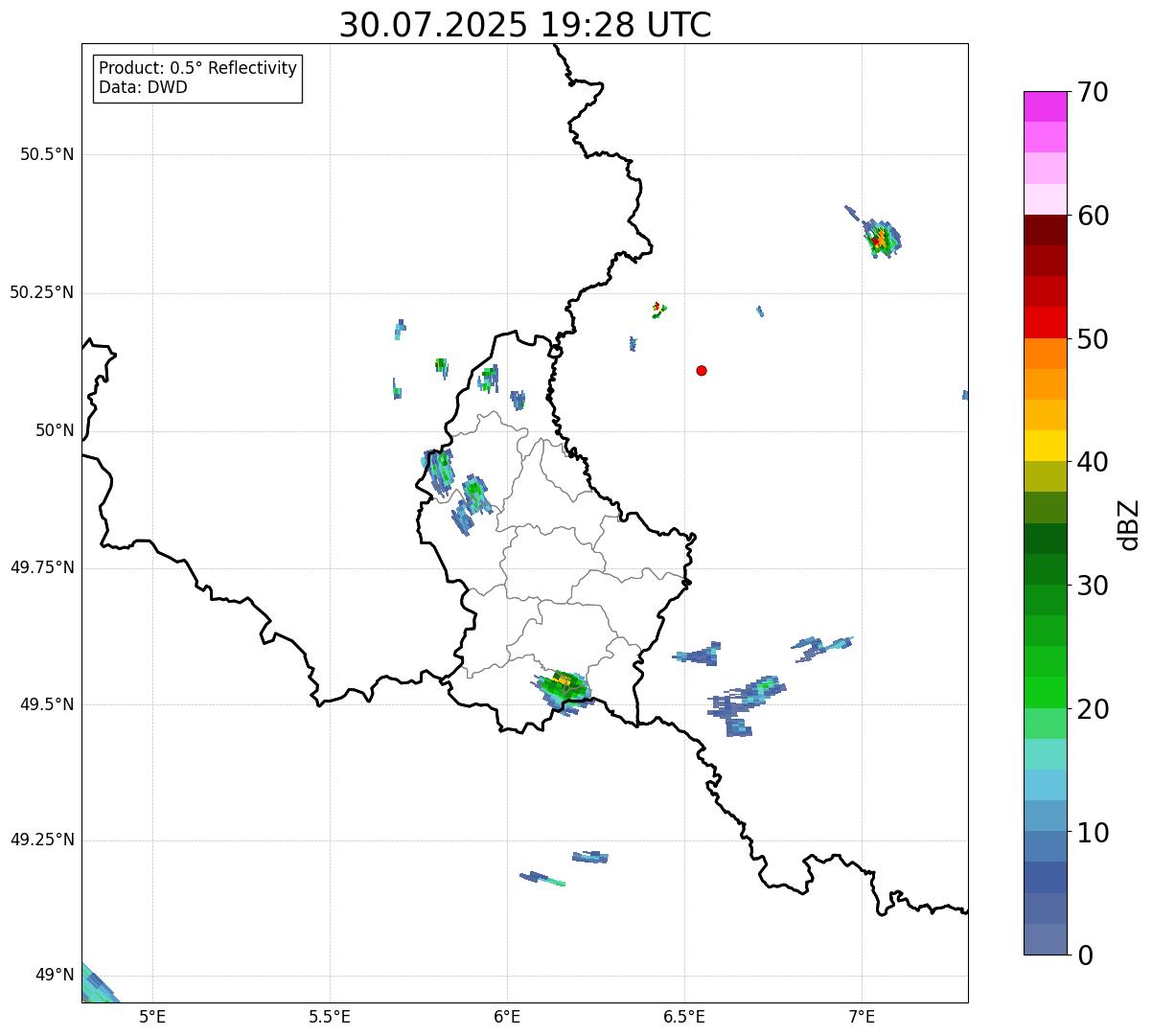Click the 'Data: DWD' label

tap(143, 87)
